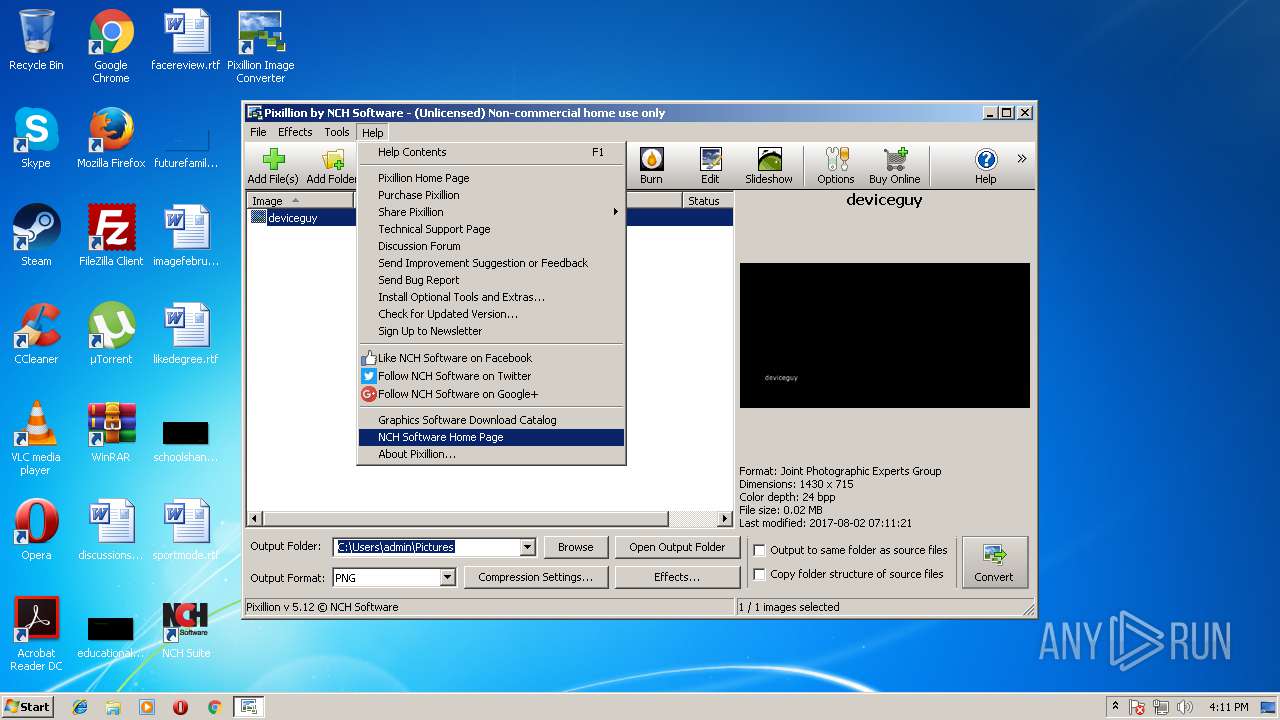Image resolution: width=1280 pixels, height=720 pixels.
Task: Select NCH Software Home Page entry
Action: (x=491, y=437)
